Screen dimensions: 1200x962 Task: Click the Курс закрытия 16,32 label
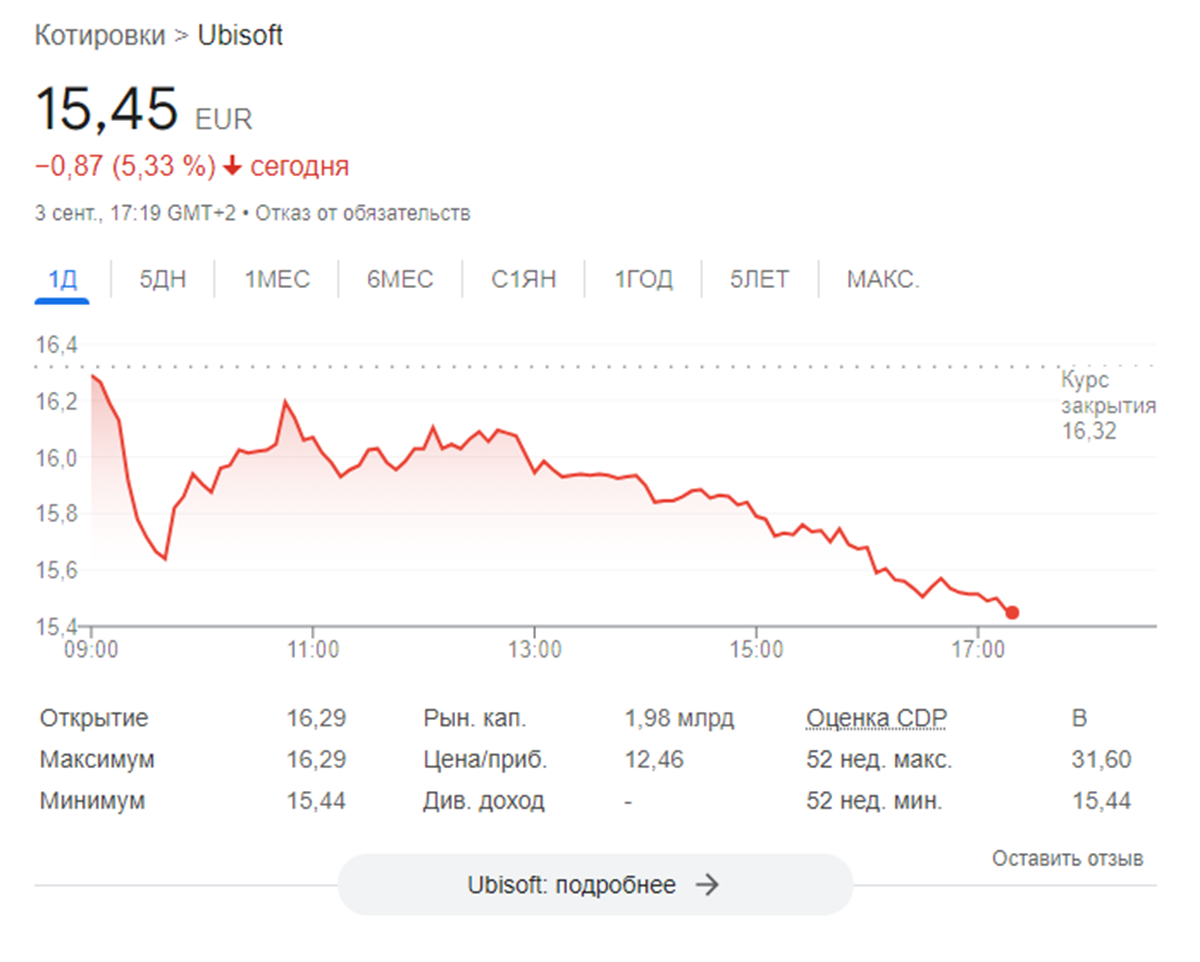[1108, 406]
